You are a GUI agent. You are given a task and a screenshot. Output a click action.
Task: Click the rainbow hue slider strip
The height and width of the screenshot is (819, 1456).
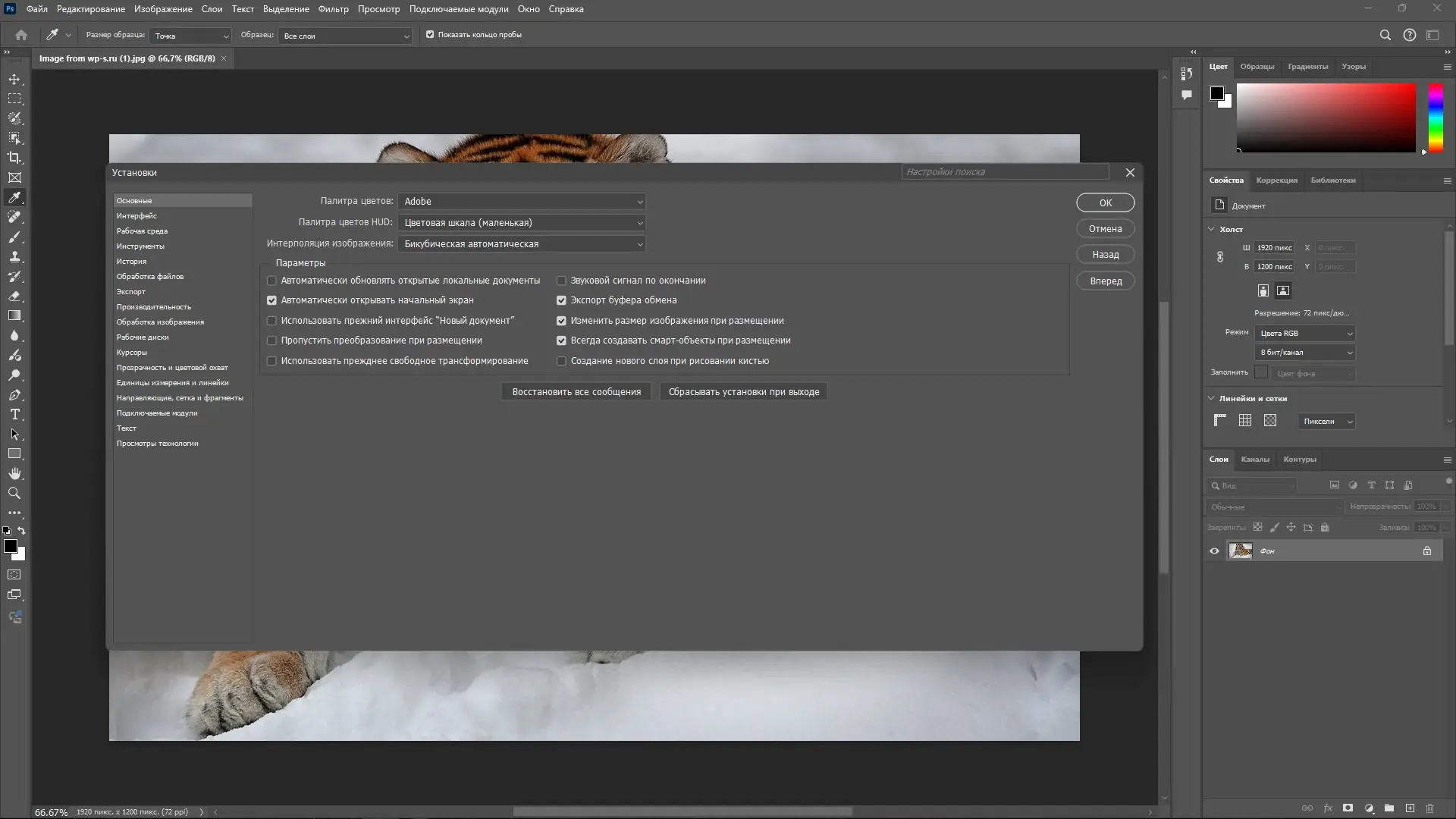(1436, 118)
